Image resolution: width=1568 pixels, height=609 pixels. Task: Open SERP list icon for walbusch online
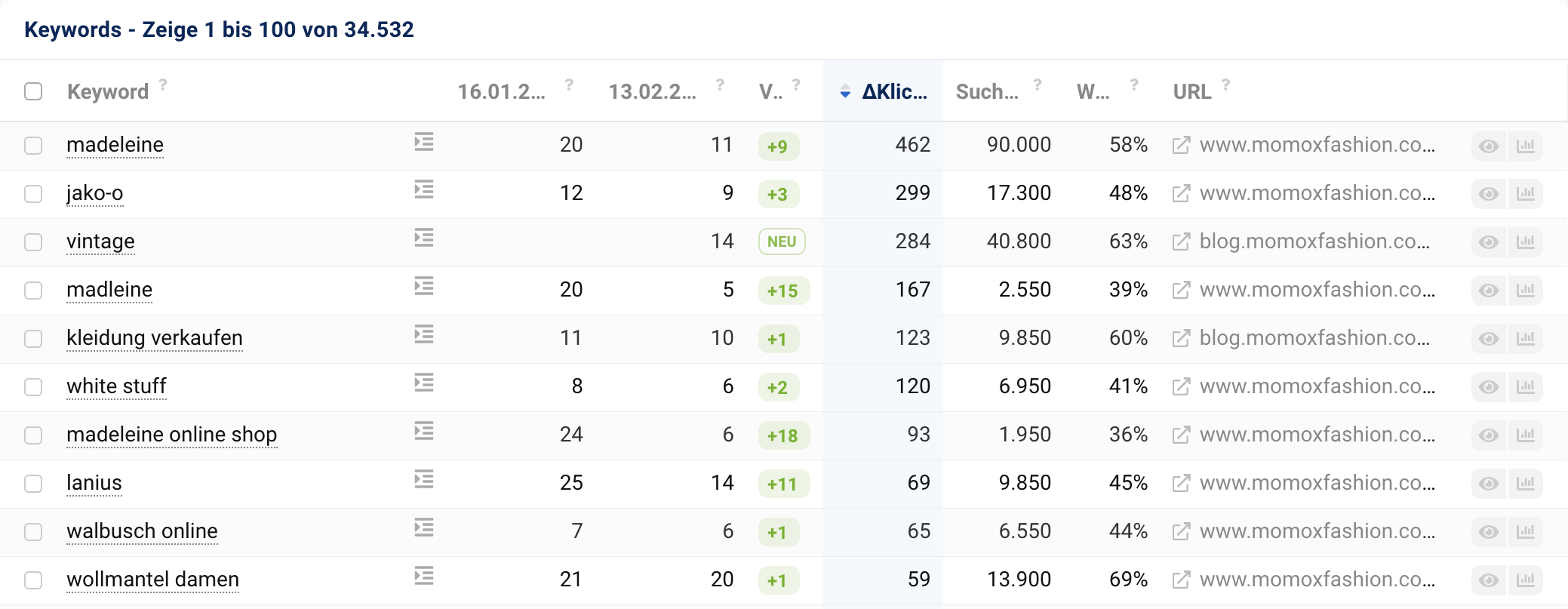pyautogui.click(x=424, y=527)
